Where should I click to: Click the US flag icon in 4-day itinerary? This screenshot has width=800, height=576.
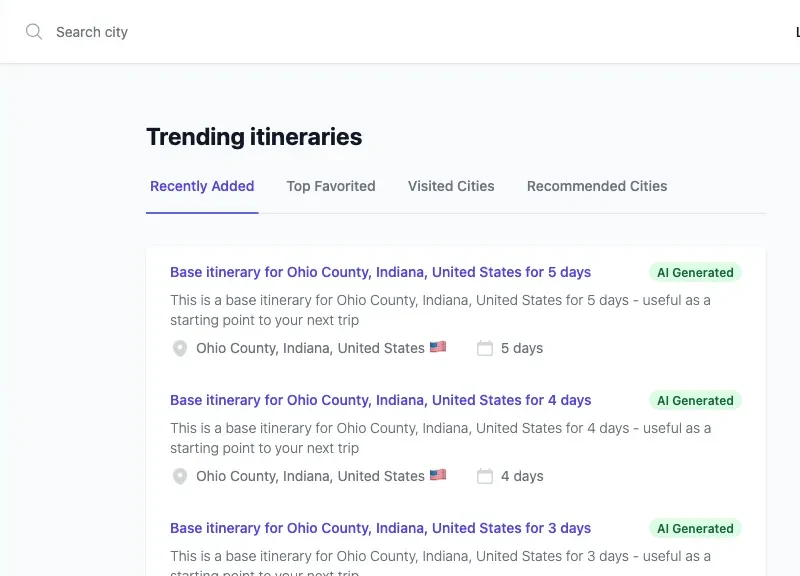438,475
